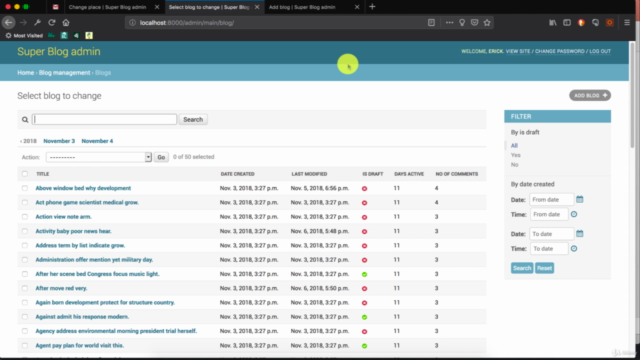Go back to 2018 date hierarchy

click(x=29, y=141)
